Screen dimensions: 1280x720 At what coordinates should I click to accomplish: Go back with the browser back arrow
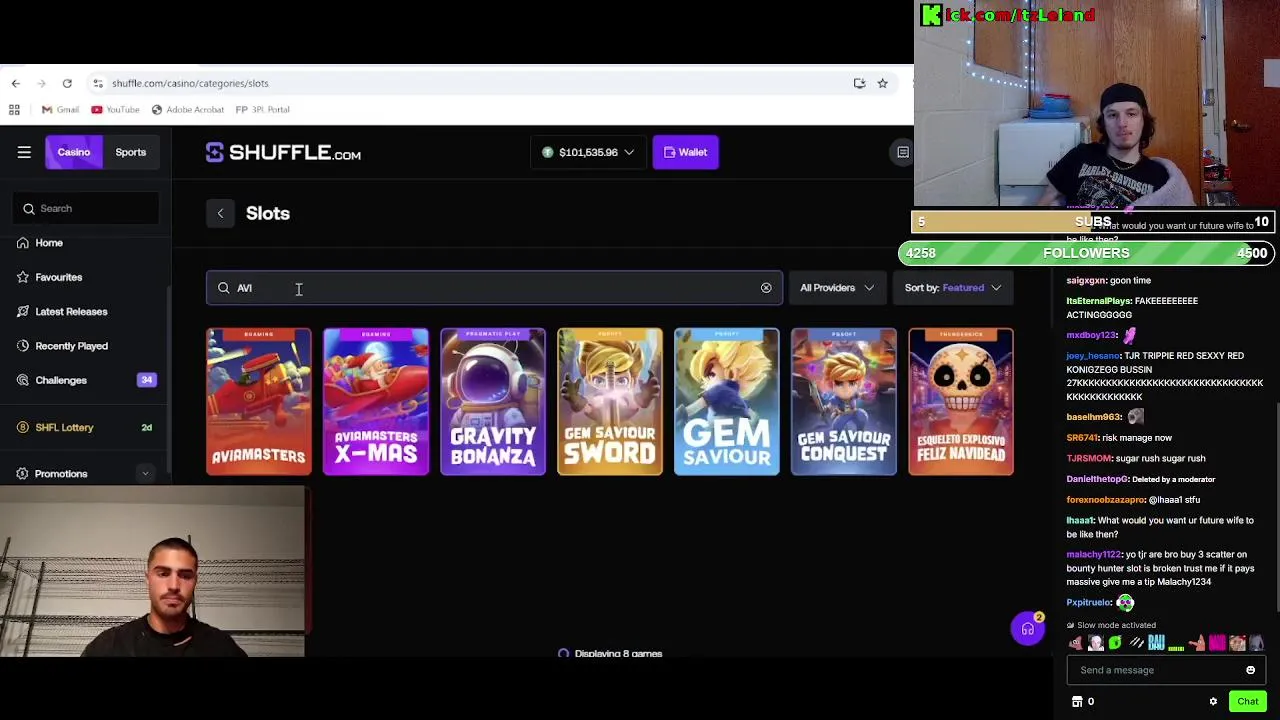click(15, 83)
